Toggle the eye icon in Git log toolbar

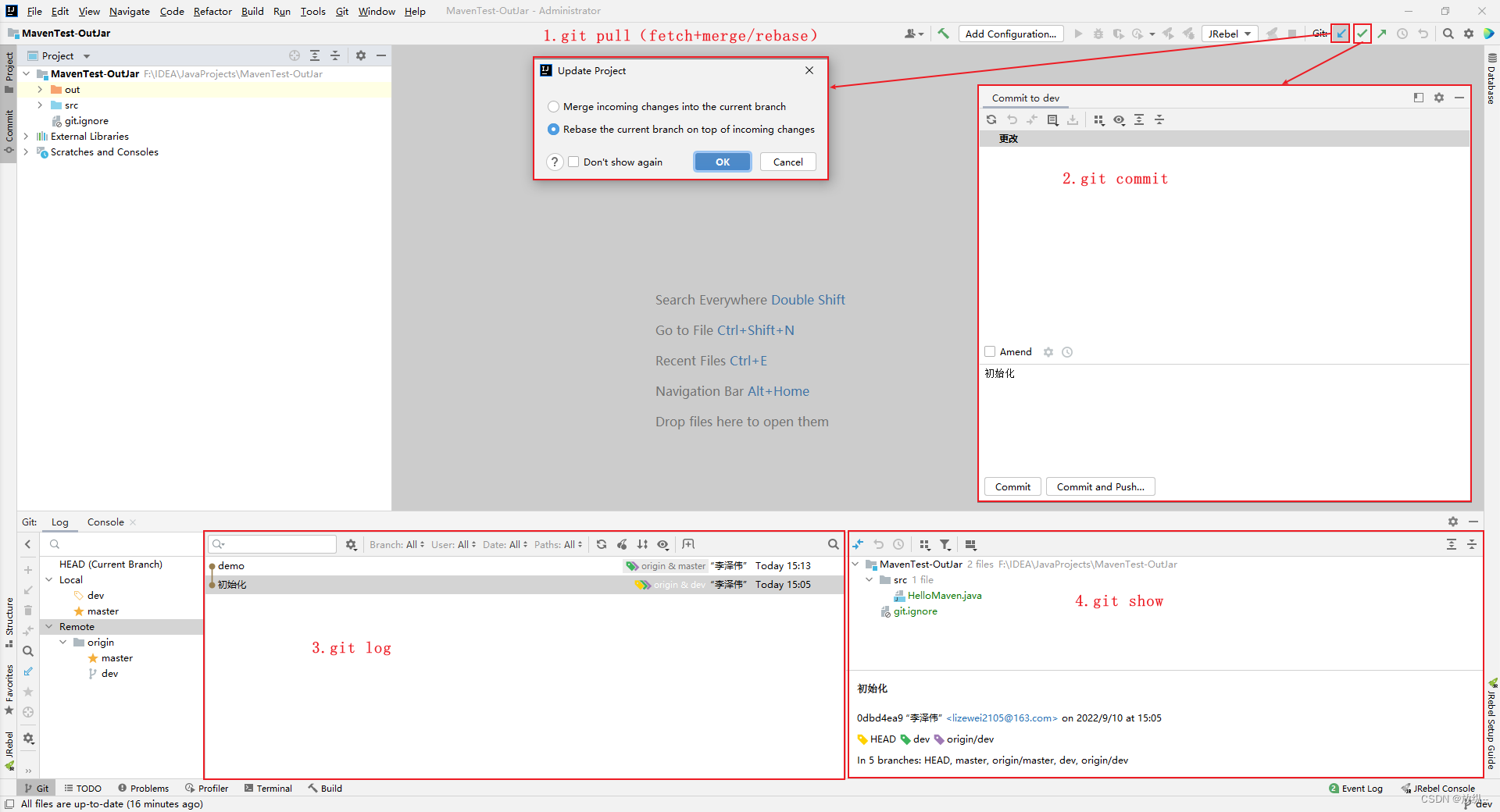point(662,544)
